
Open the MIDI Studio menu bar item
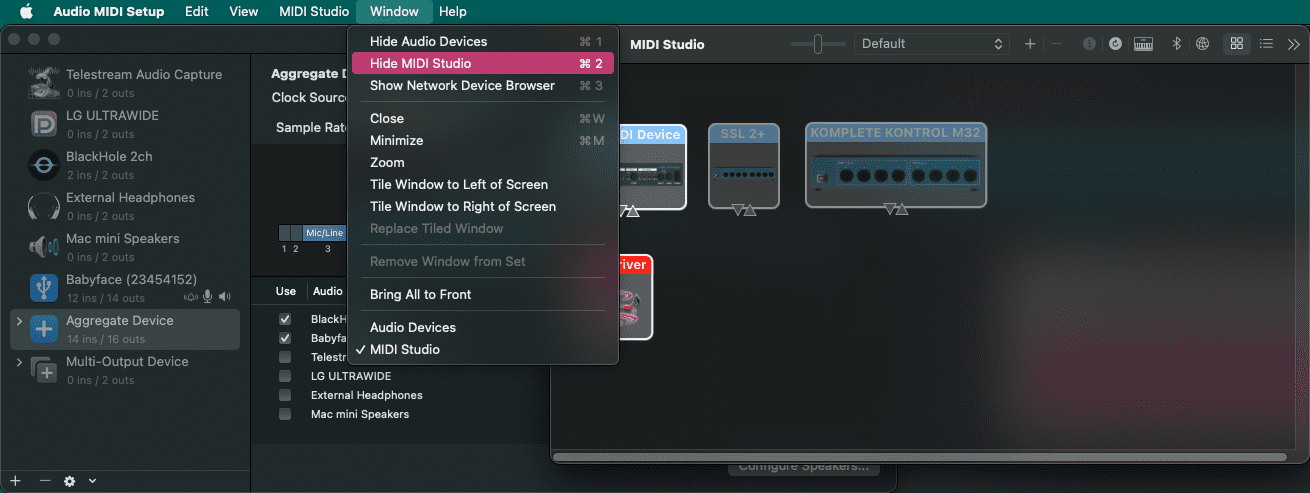click(312, 12)
